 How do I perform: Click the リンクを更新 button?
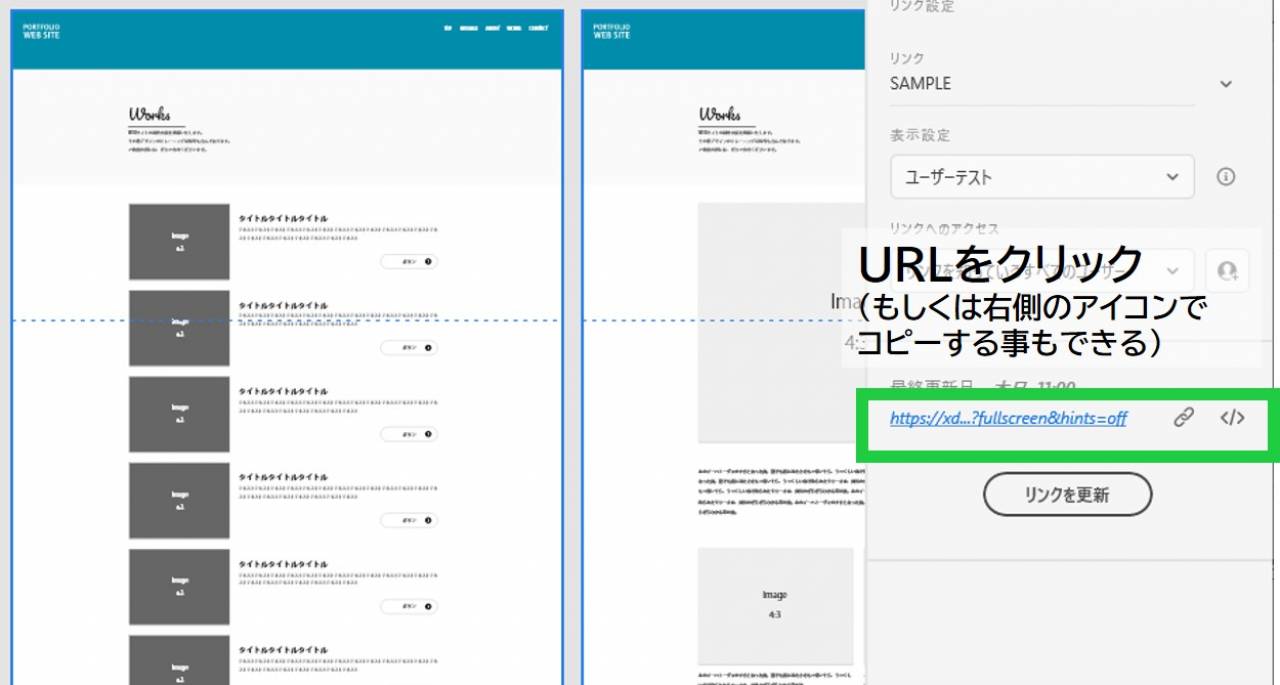pyautogui.click(x=1067, y=494)
